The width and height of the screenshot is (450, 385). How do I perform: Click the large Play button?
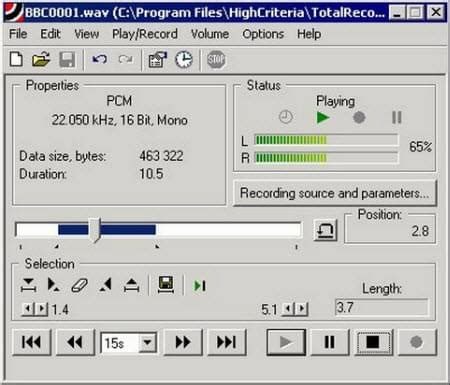click(x=286, y=342)
